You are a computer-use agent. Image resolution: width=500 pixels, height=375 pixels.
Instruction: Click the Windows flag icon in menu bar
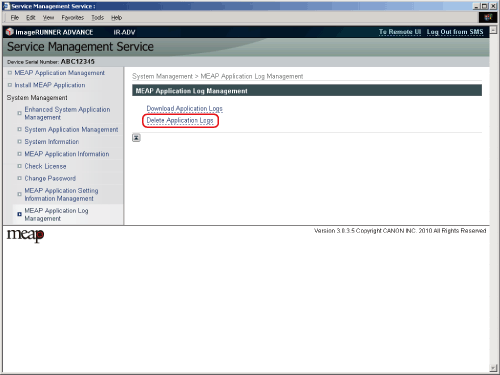tap(488, 17)
